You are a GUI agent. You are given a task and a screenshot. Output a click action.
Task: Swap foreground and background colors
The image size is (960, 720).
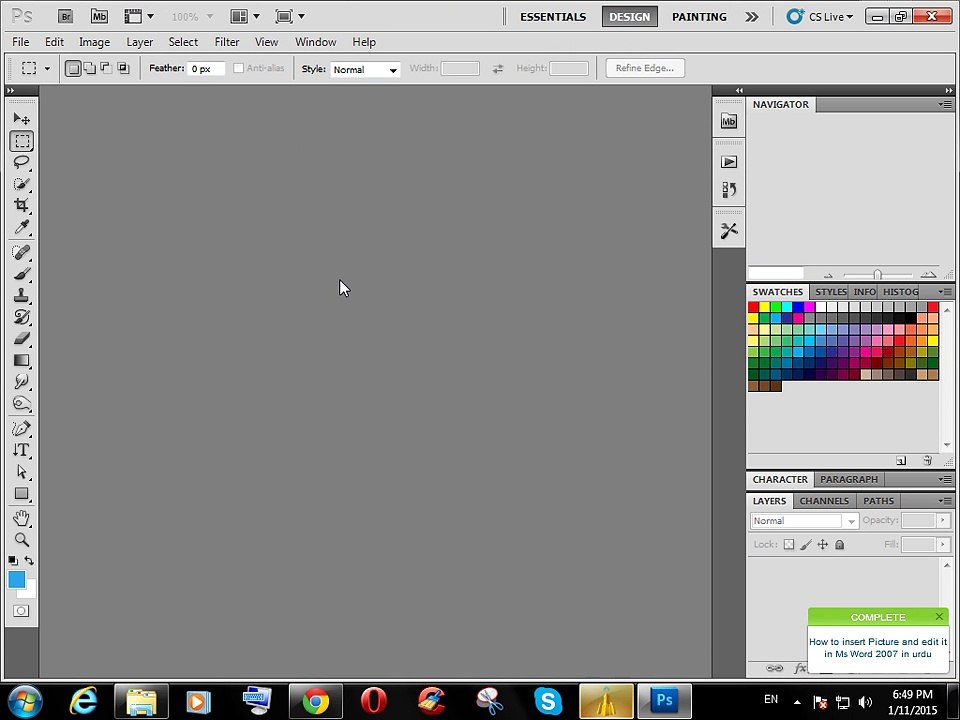tap(29, 560)
